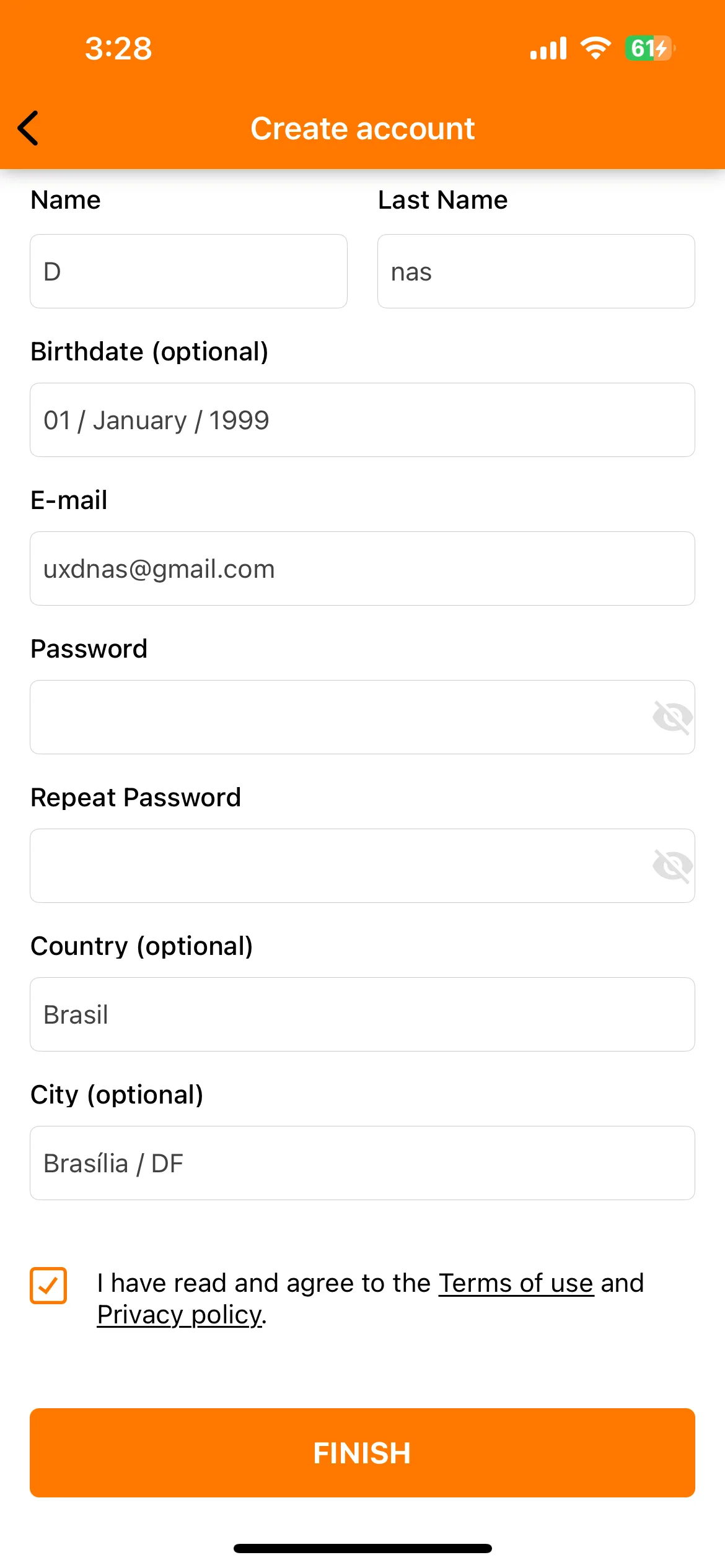Tap the FINISH button
This screenshot has width=725, height=1568.
(x=362, y=1453)
